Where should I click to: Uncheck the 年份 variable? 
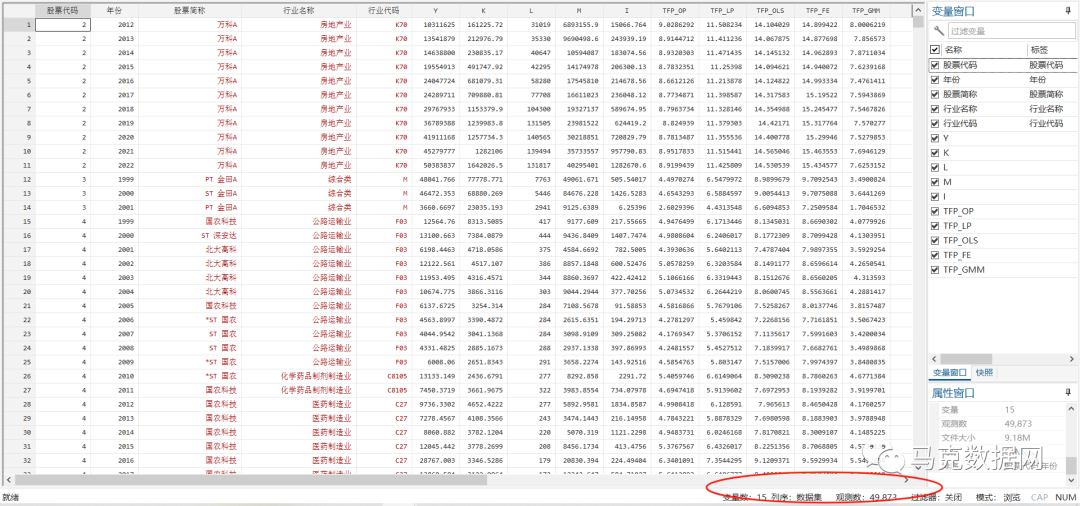click(935, 80)
